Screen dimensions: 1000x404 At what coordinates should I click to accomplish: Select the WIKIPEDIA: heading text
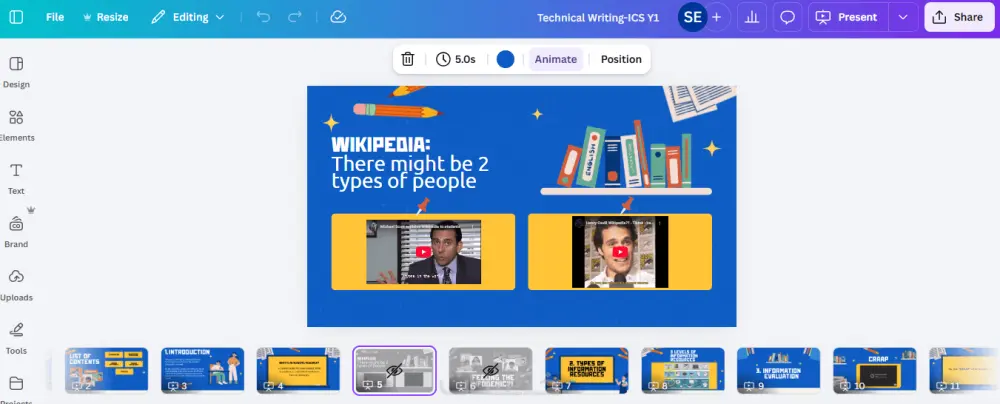coord(381,144)
